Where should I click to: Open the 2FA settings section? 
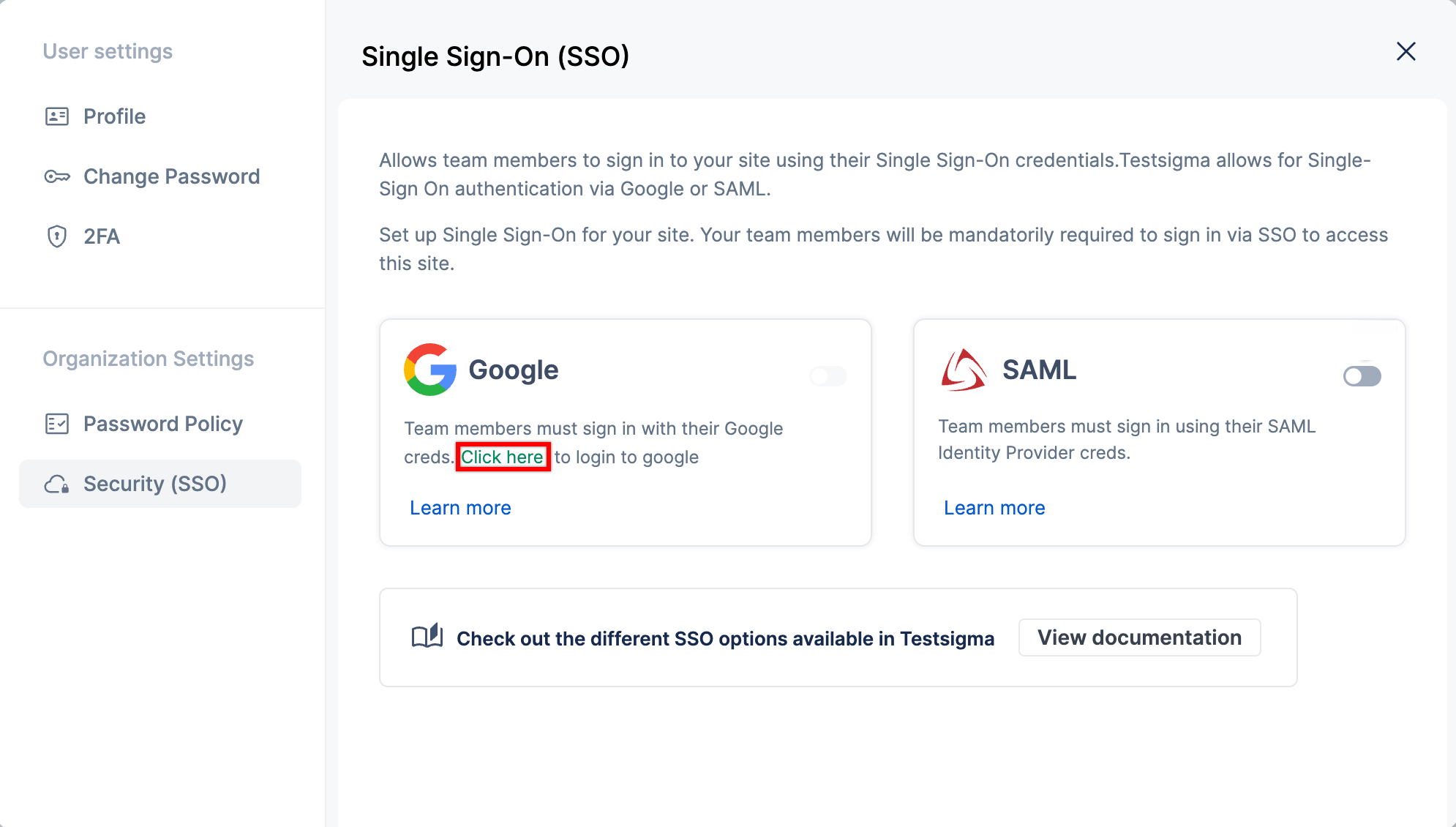coord(102,236)
